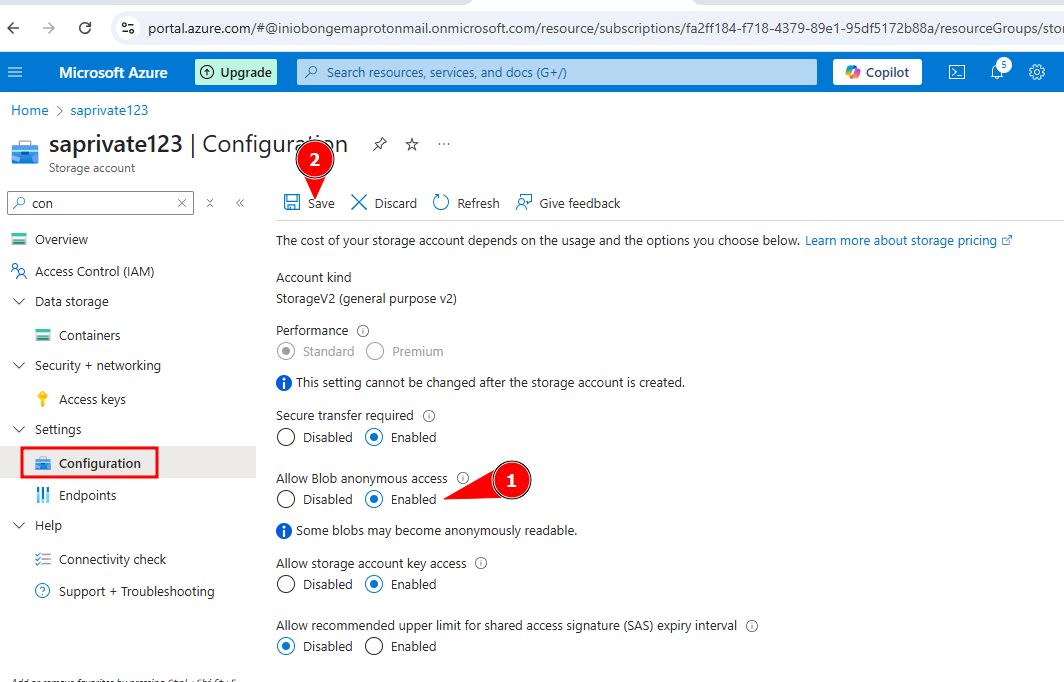Collapse the Help group
The image size is (1064, 682).
19,525
